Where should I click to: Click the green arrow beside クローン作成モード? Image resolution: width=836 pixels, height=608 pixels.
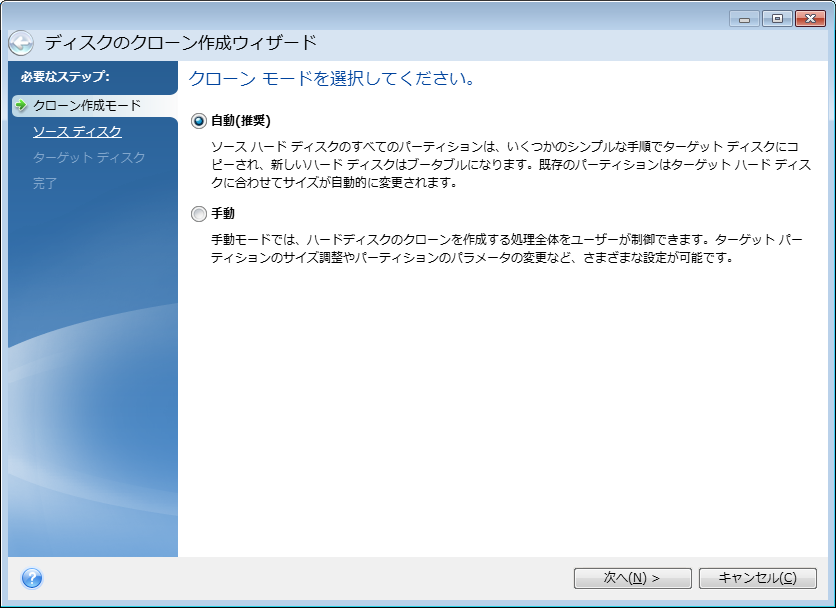(x=21, y=105)
